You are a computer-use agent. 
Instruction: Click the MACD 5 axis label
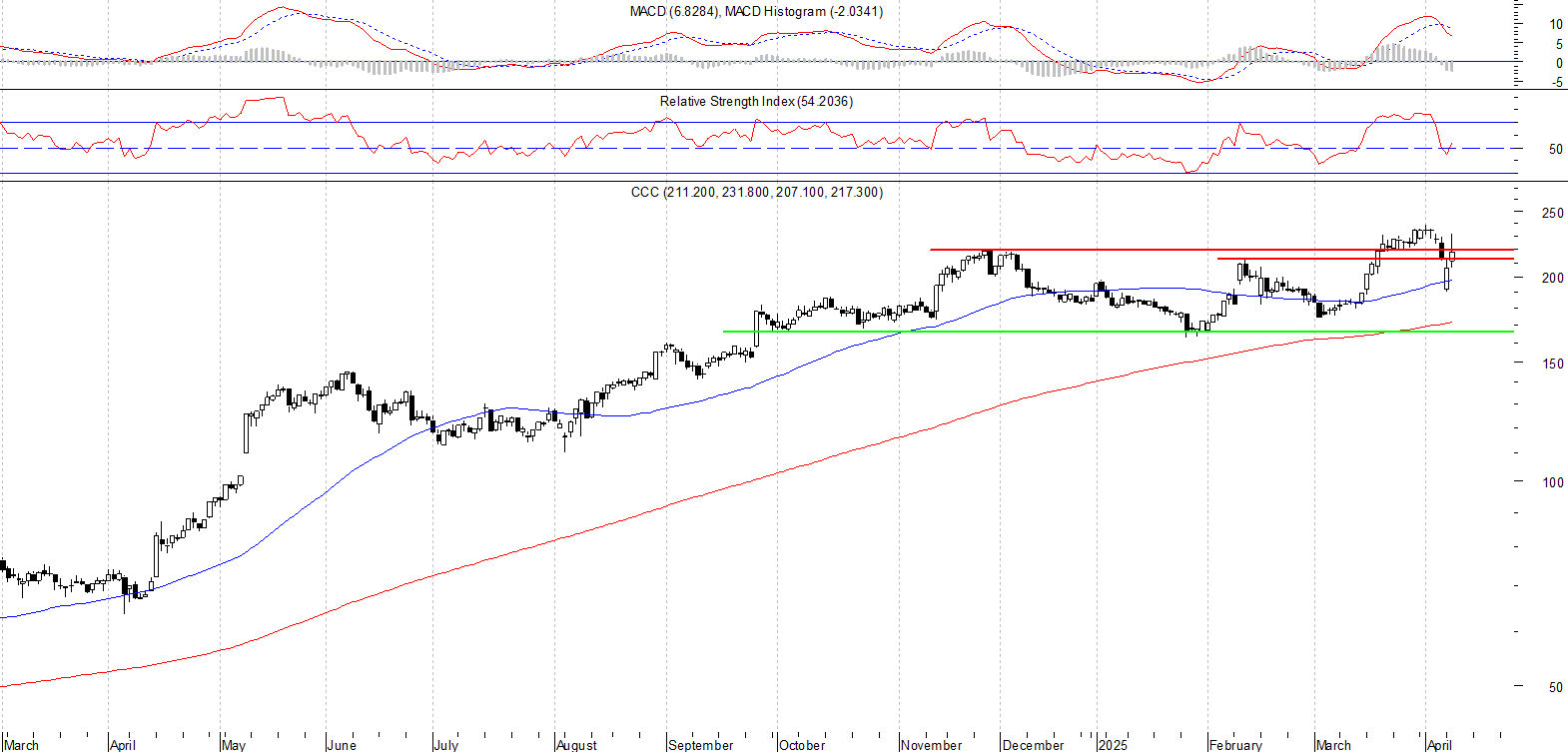(1560, 45)
